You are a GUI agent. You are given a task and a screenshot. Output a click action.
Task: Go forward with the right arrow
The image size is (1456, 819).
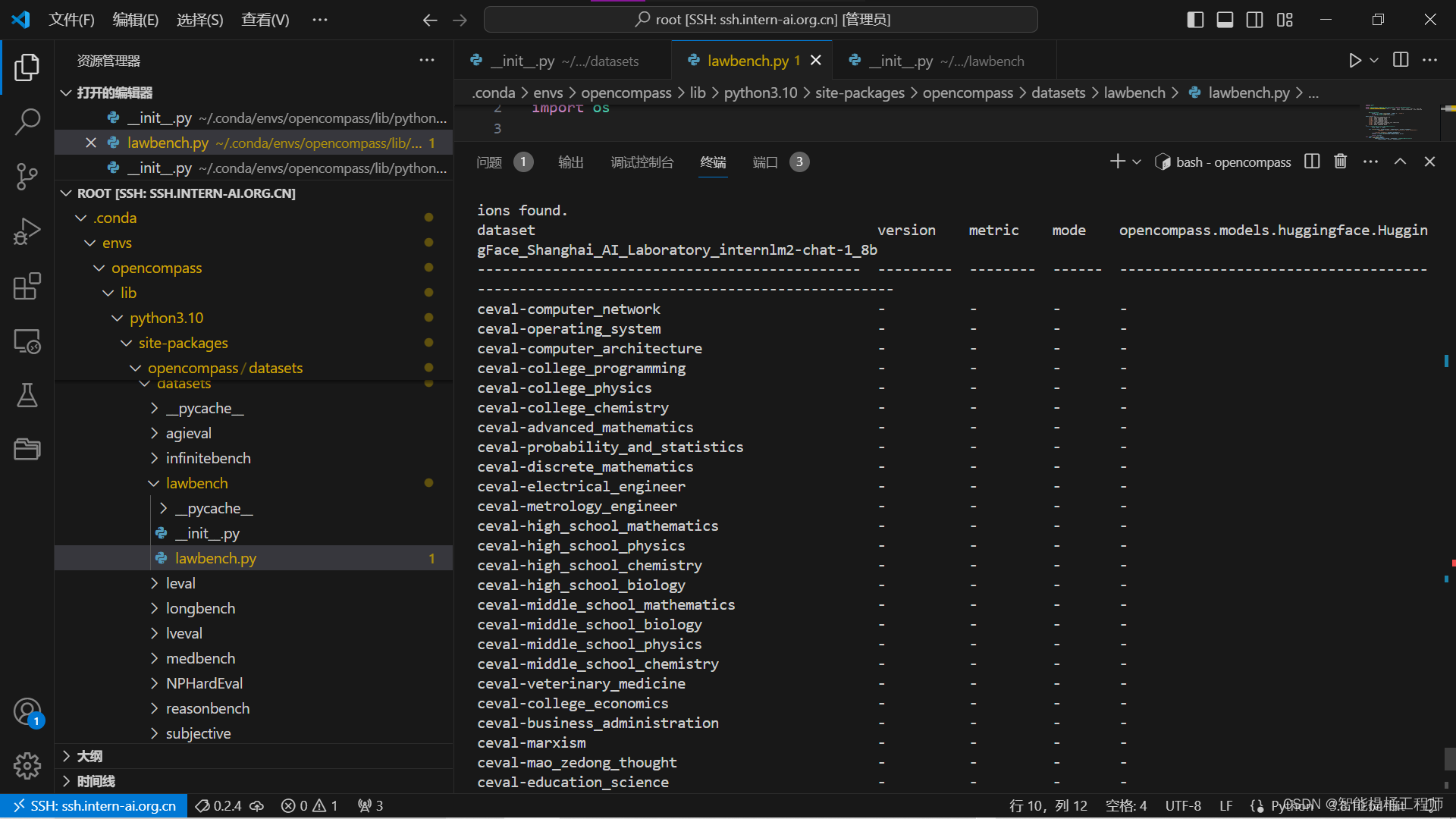(x=460, y=20)
